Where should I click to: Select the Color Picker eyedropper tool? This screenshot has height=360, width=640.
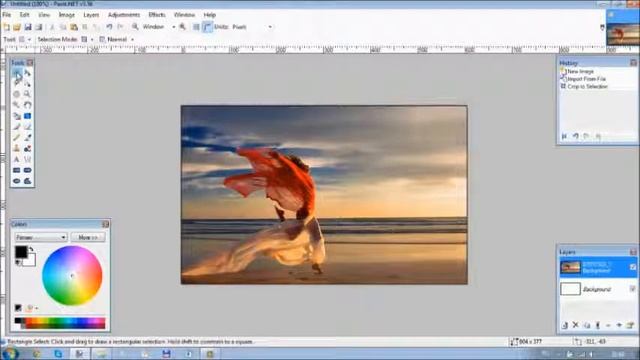coord(27,138)
